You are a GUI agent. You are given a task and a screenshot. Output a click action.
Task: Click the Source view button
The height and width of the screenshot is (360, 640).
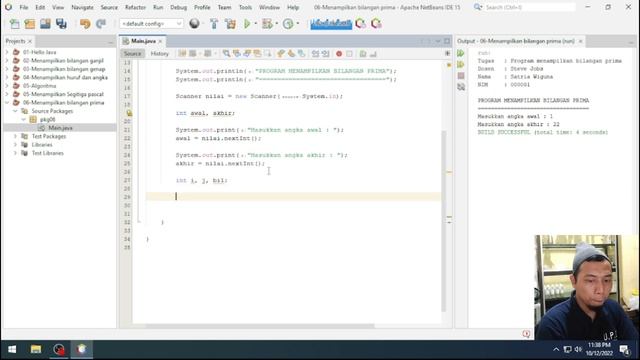[x=133, y=54]
